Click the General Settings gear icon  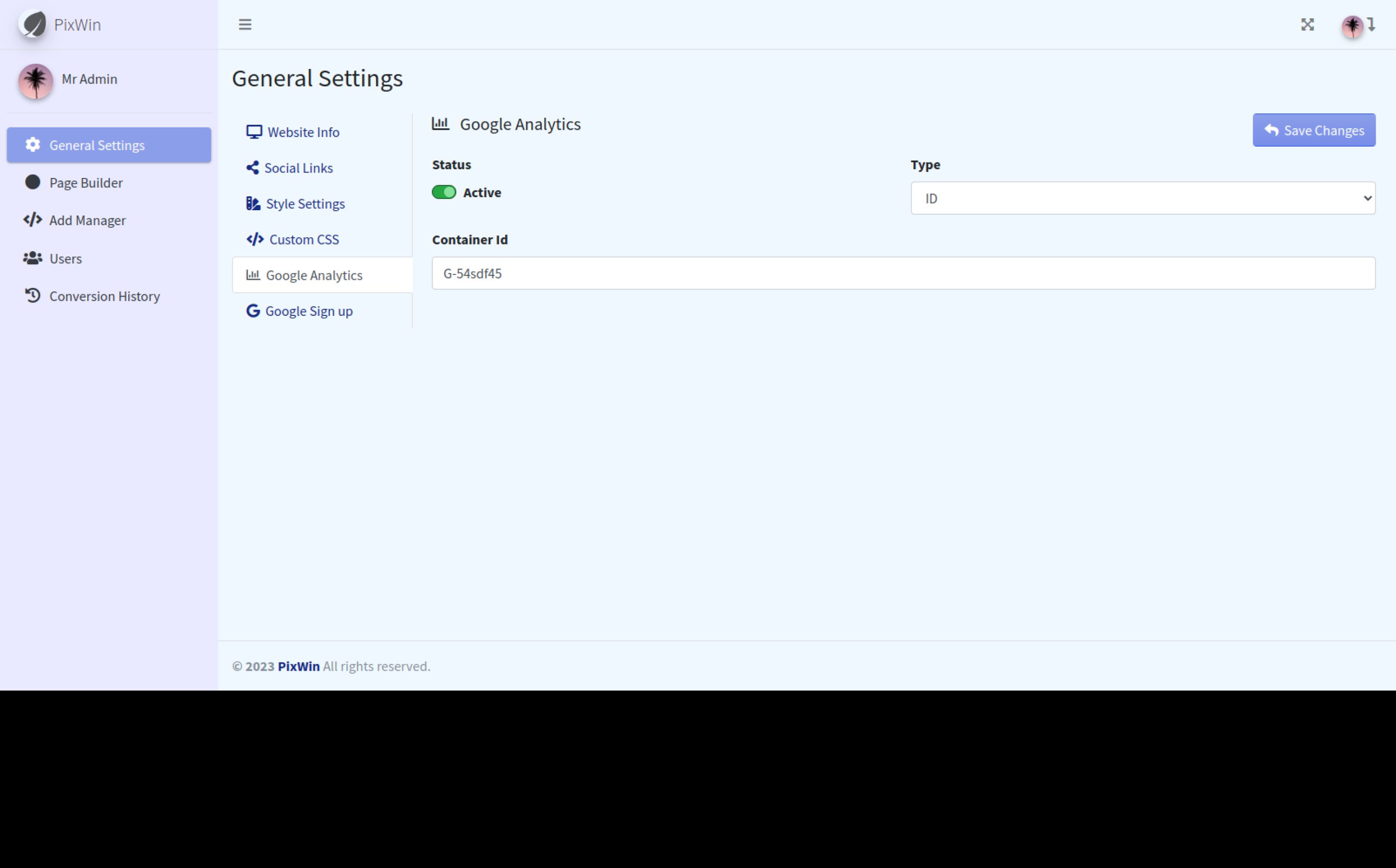pos(33,145)
